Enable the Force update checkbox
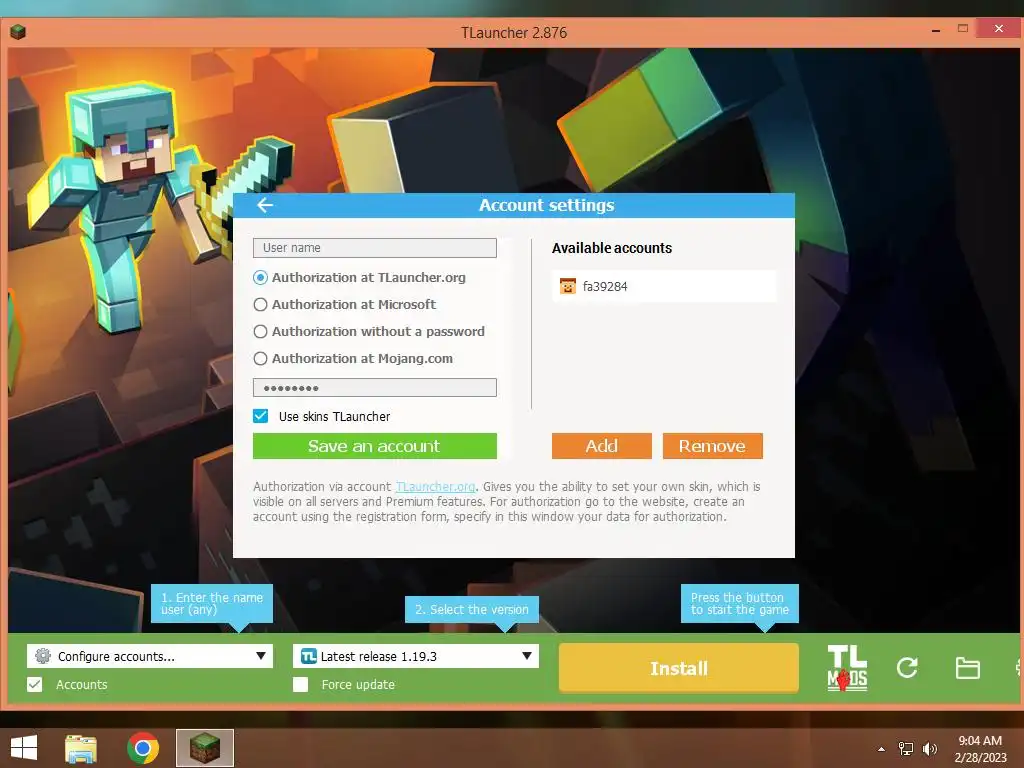The height and width of the screenshot is (768, 1024). click(300, 684)
